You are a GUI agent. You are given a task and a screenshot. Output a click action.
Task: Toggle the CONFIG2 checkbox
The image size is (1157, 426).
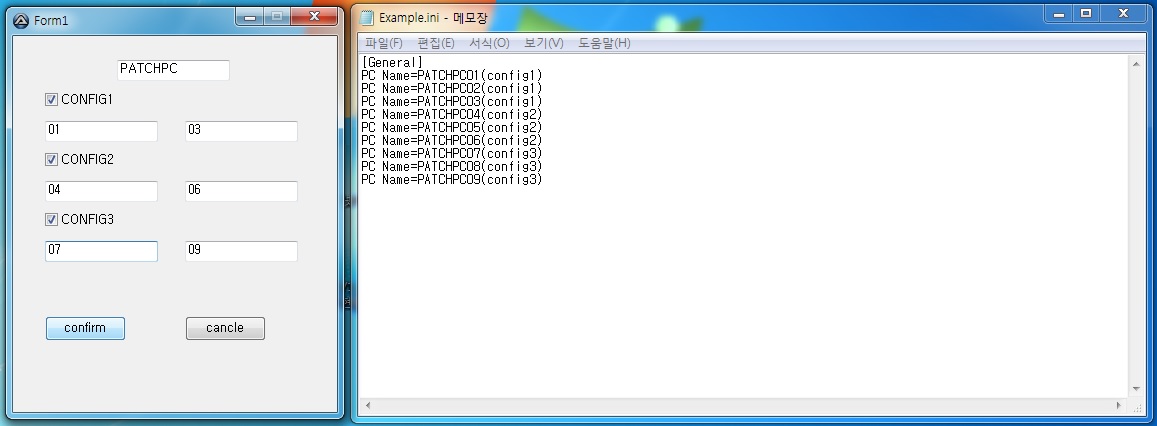point(52,159)
